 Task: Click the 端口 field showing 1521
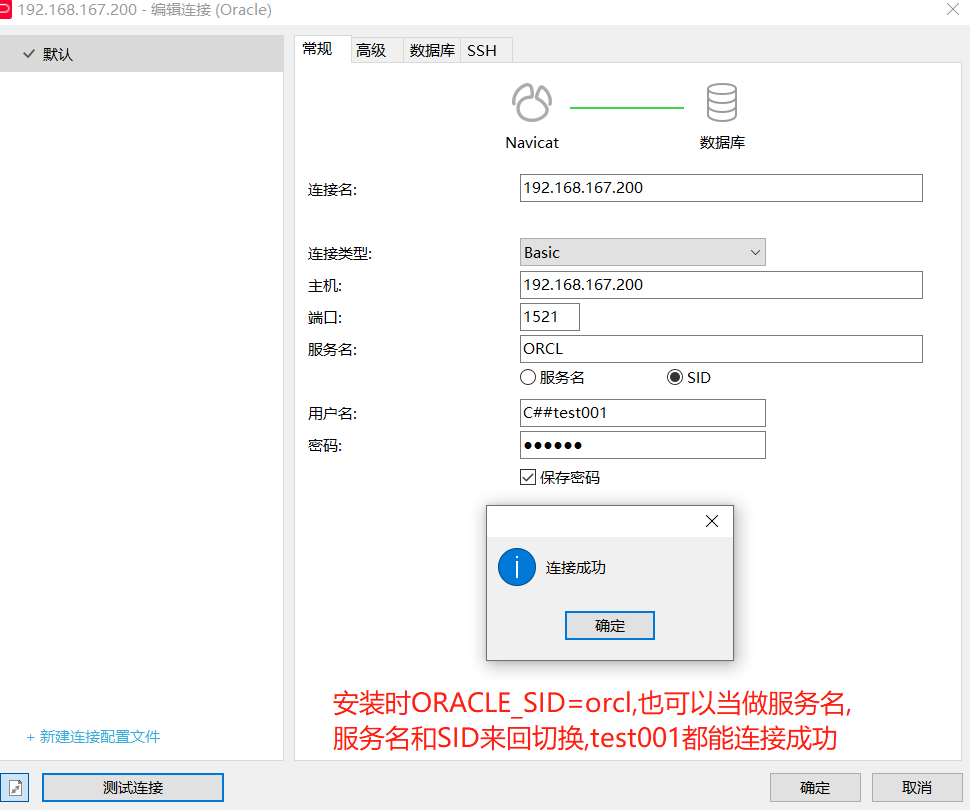[x=550, y=317]
